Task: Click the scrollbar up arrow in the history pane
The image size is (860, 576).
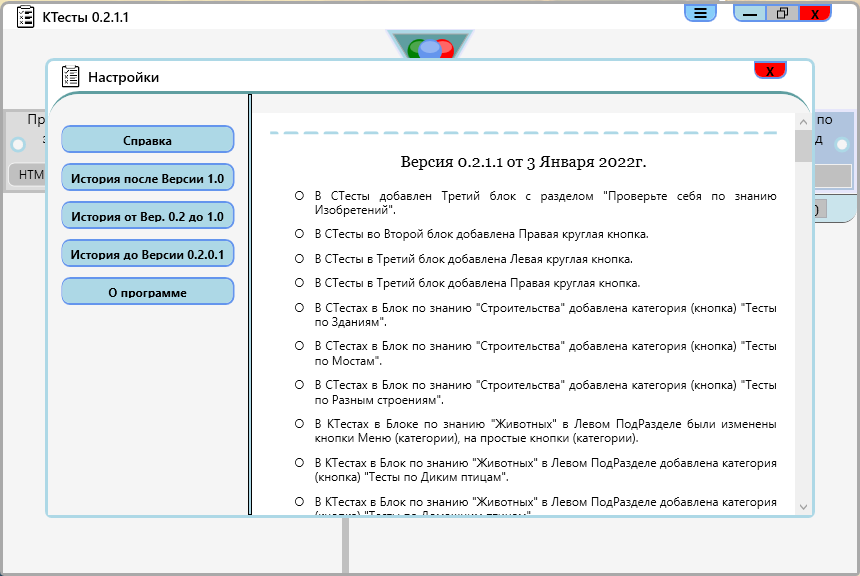Action: [x=803, y=122]
